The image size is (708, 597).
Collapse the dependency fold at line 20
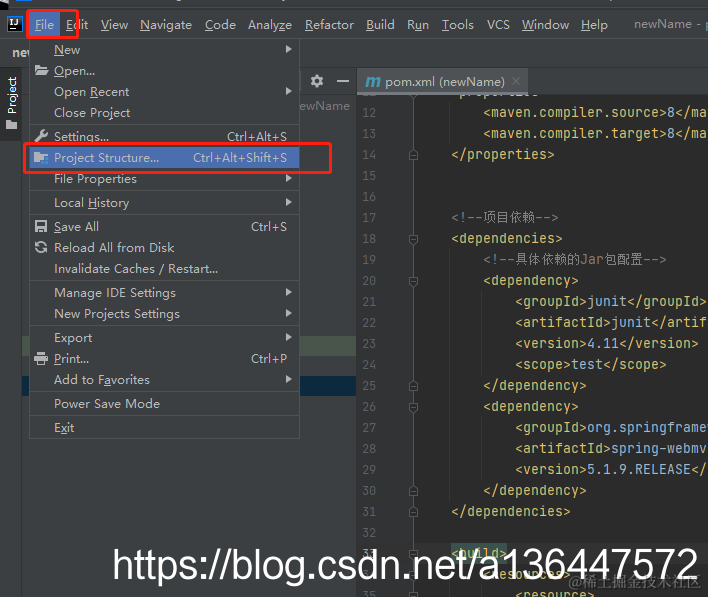413,281
